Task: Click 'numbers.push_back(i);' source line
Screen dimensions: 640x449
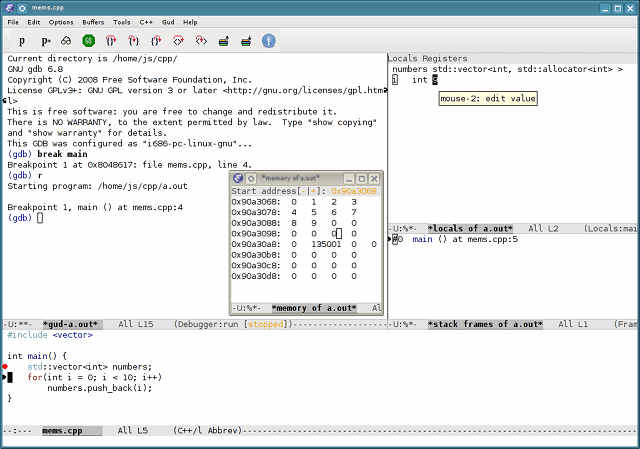Action: tap(100, 388)
